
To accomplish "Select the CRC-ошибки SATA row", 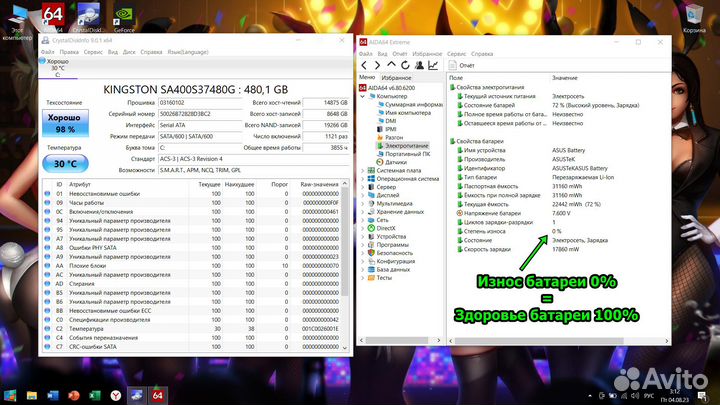I will point(192,347).
